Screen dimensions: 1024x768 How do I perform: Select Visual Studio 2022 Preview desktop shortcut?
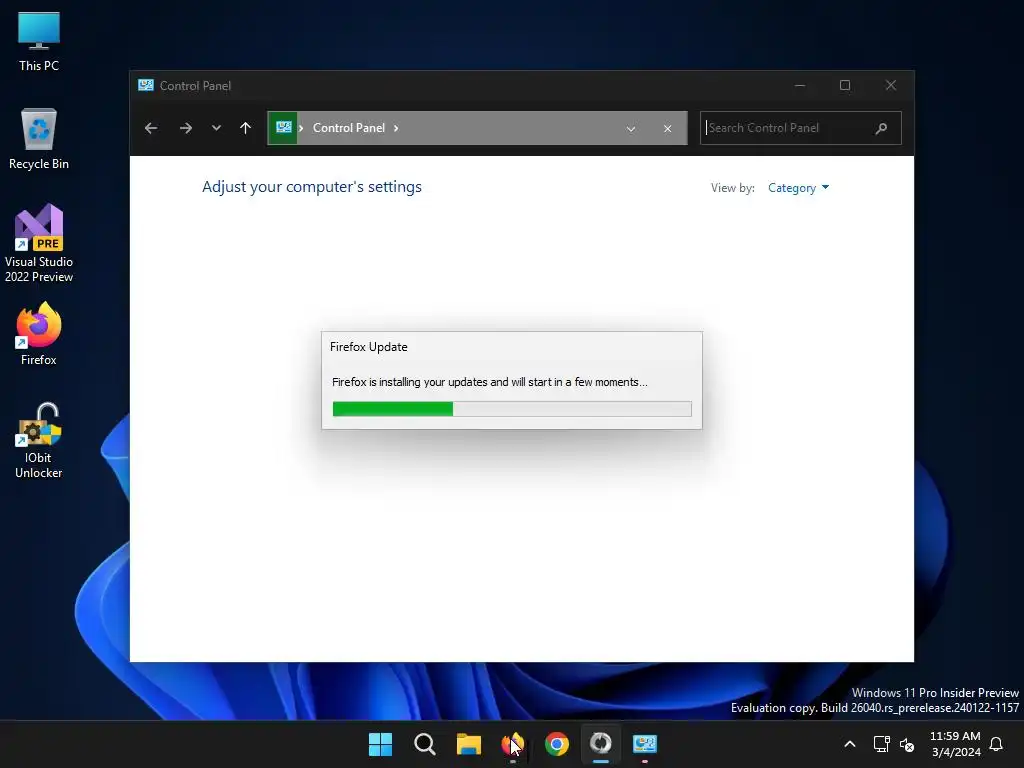tap(39, 243)
